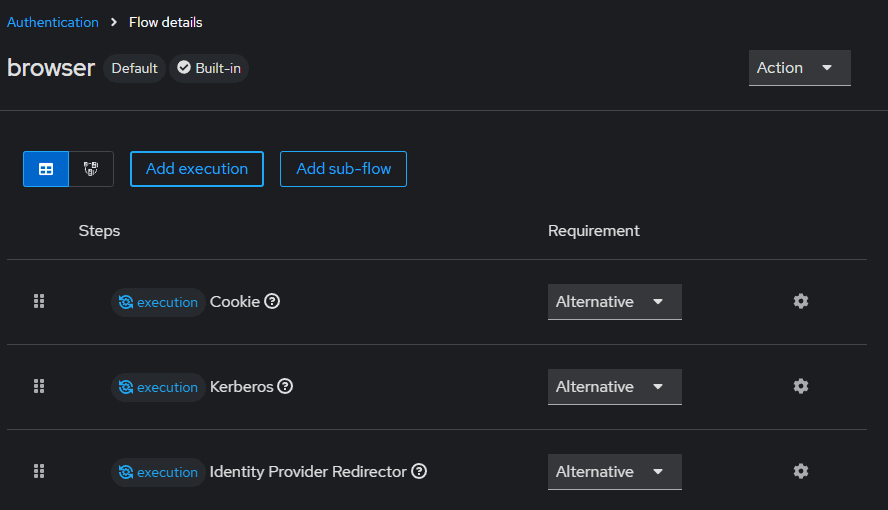This screenshot has height=510, width=888.
Task: Click the Built-in label badge
Action: point(209,68)
